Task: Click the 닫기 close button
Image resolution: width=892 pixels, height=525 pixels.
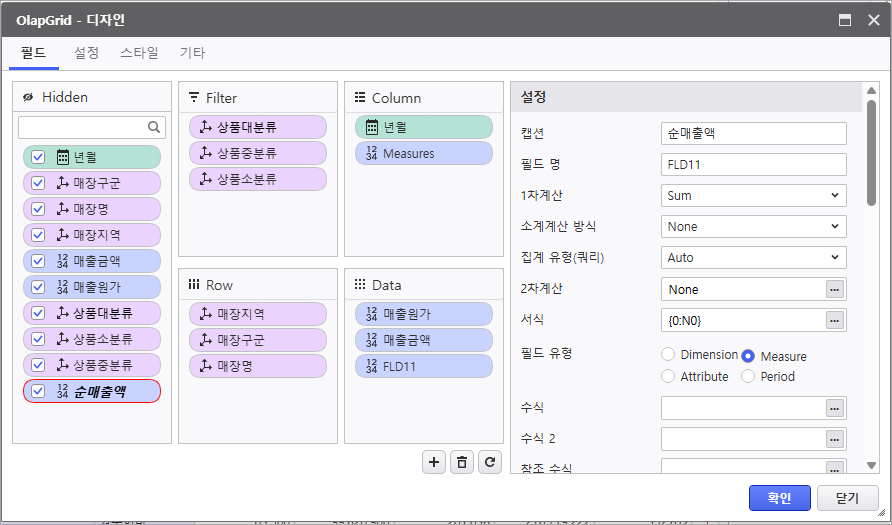Action: tap(847, 498)
